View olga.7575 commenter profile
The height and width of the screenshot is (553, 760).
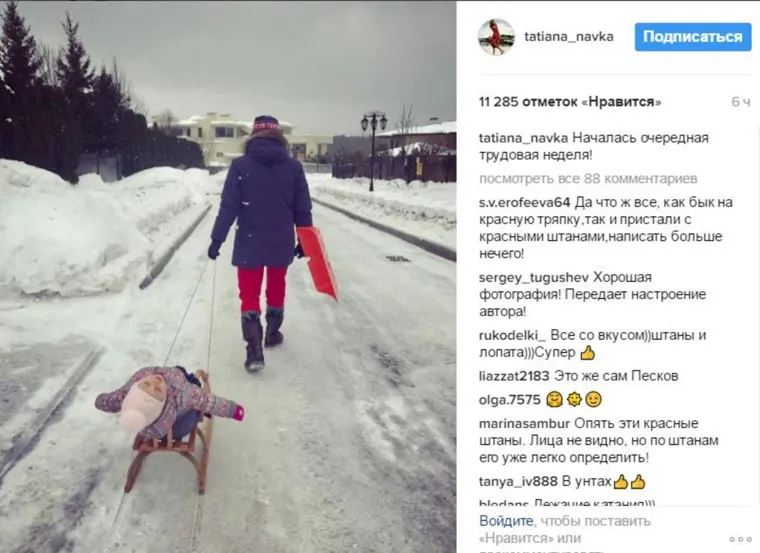[509, 400]
